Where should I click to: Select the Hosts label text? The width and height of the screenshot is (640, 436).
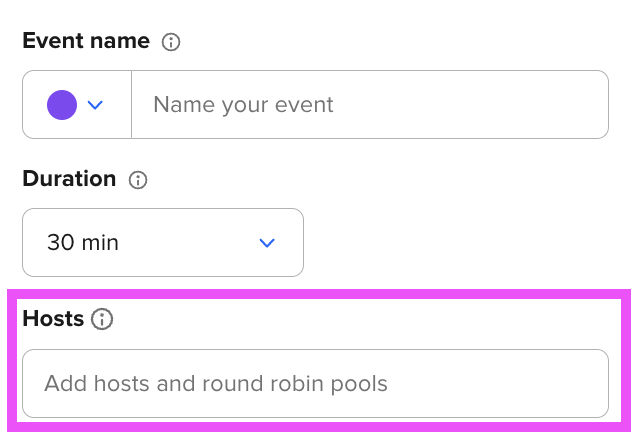pyautogui.click(x=53, y=318)
